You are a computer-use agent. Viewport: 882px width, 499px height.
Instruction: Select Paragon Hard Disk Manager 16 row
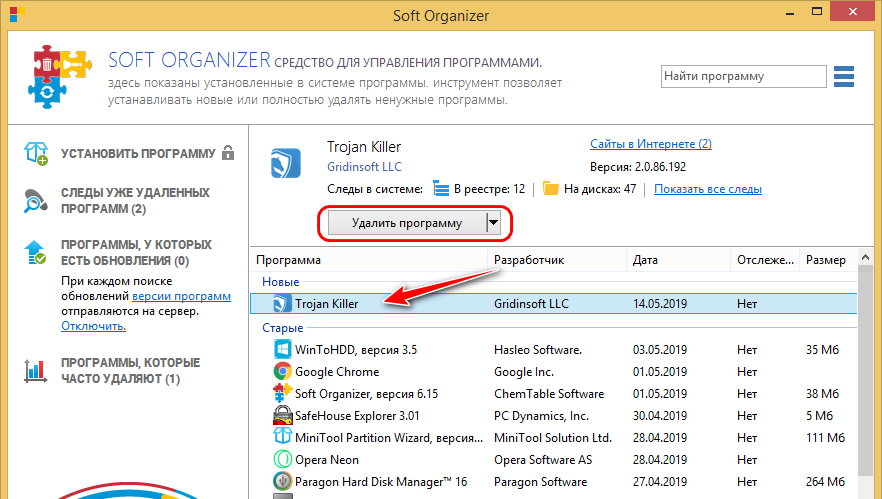(x=554, y=482)
